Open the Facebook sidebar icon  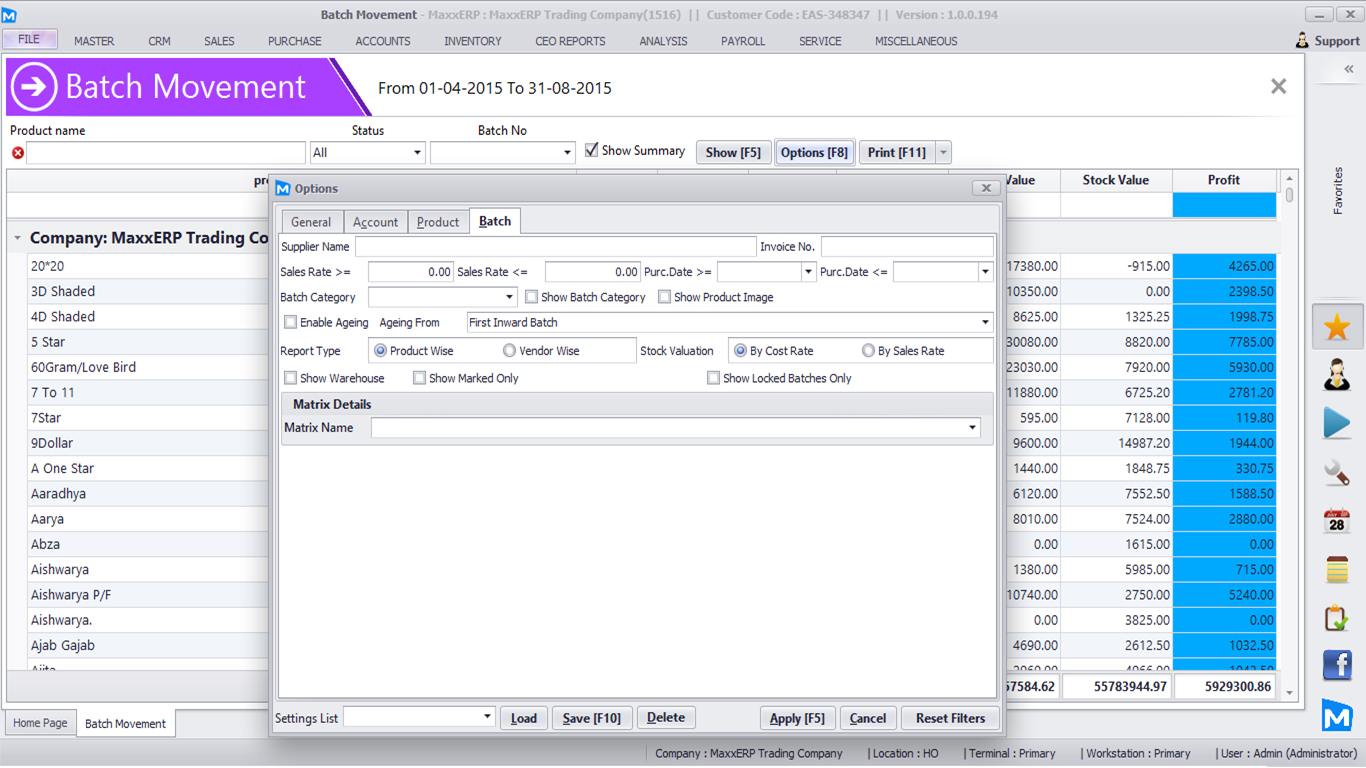tap(1337, 665)
